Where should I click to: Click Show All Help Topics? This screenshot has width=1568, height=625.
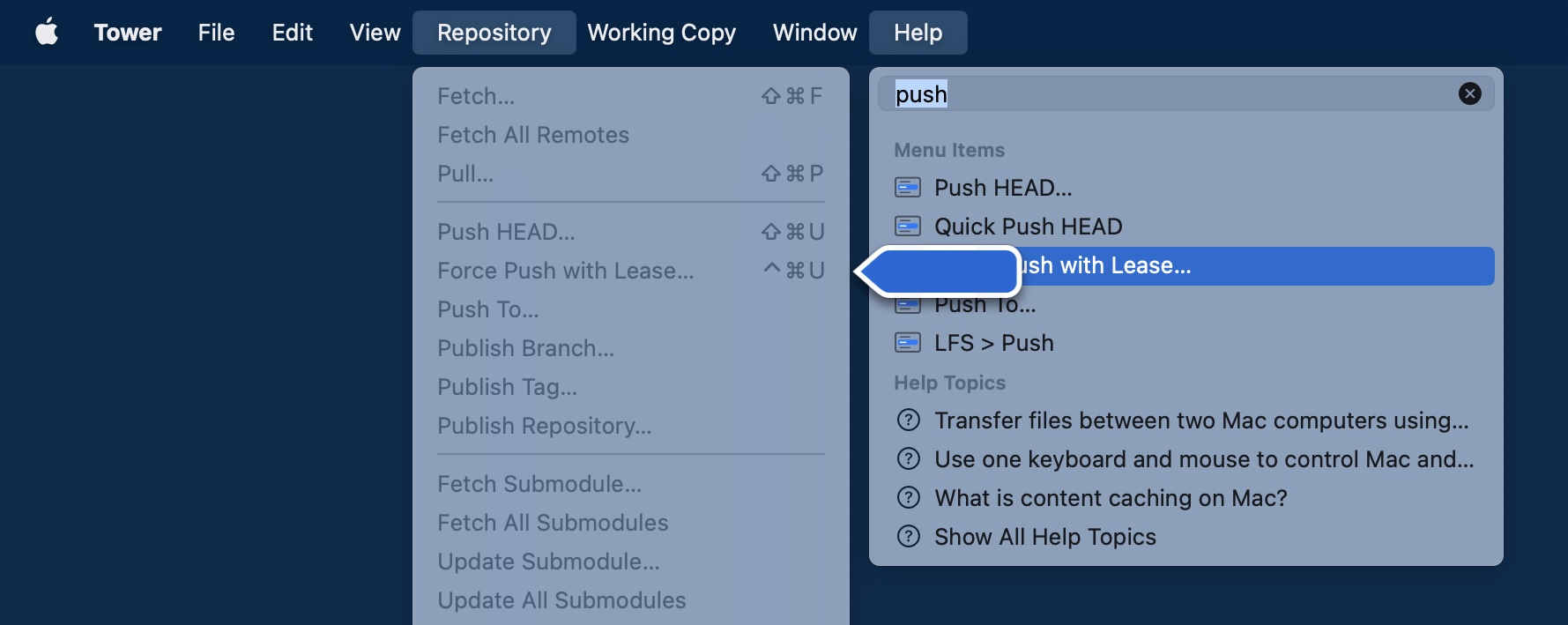pyautogui.click(x=1044, y=537)
